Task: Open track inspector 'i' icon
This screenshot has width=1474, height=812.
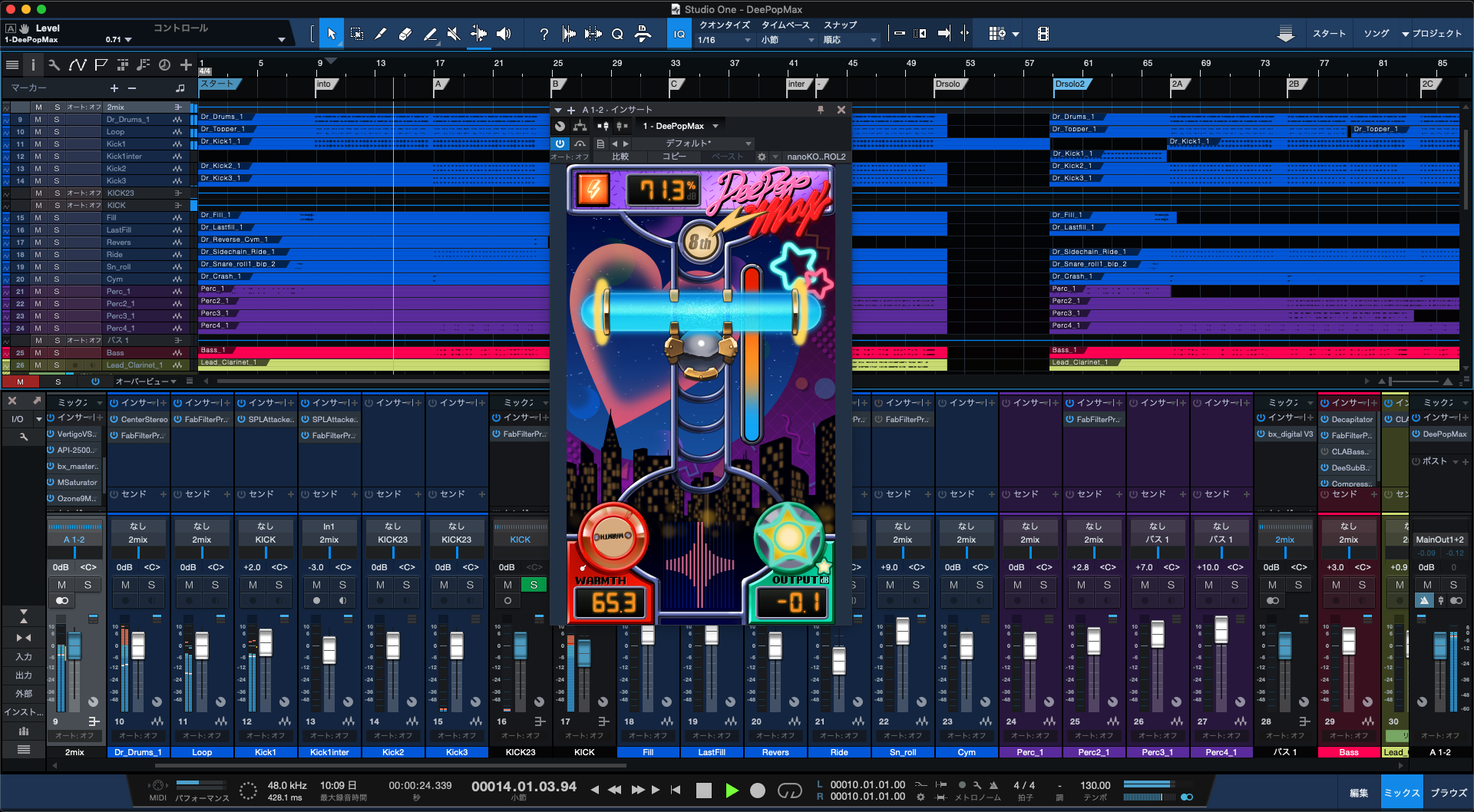Action: point(33,65)
